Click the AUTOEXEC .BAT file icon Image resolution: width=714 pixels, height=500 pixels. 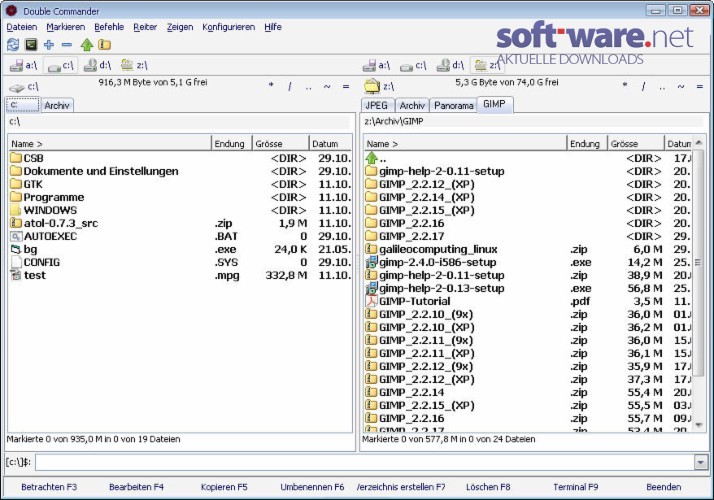16,236
